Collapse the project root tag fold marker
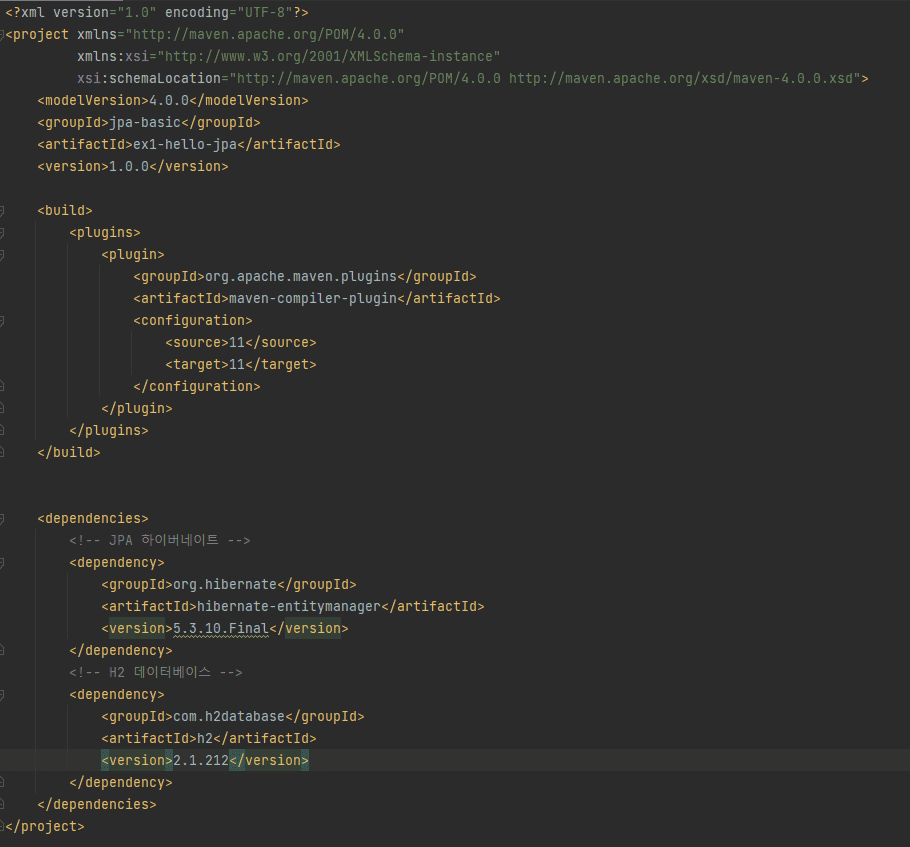Screen dimensions: 910x847 (2, 35)
